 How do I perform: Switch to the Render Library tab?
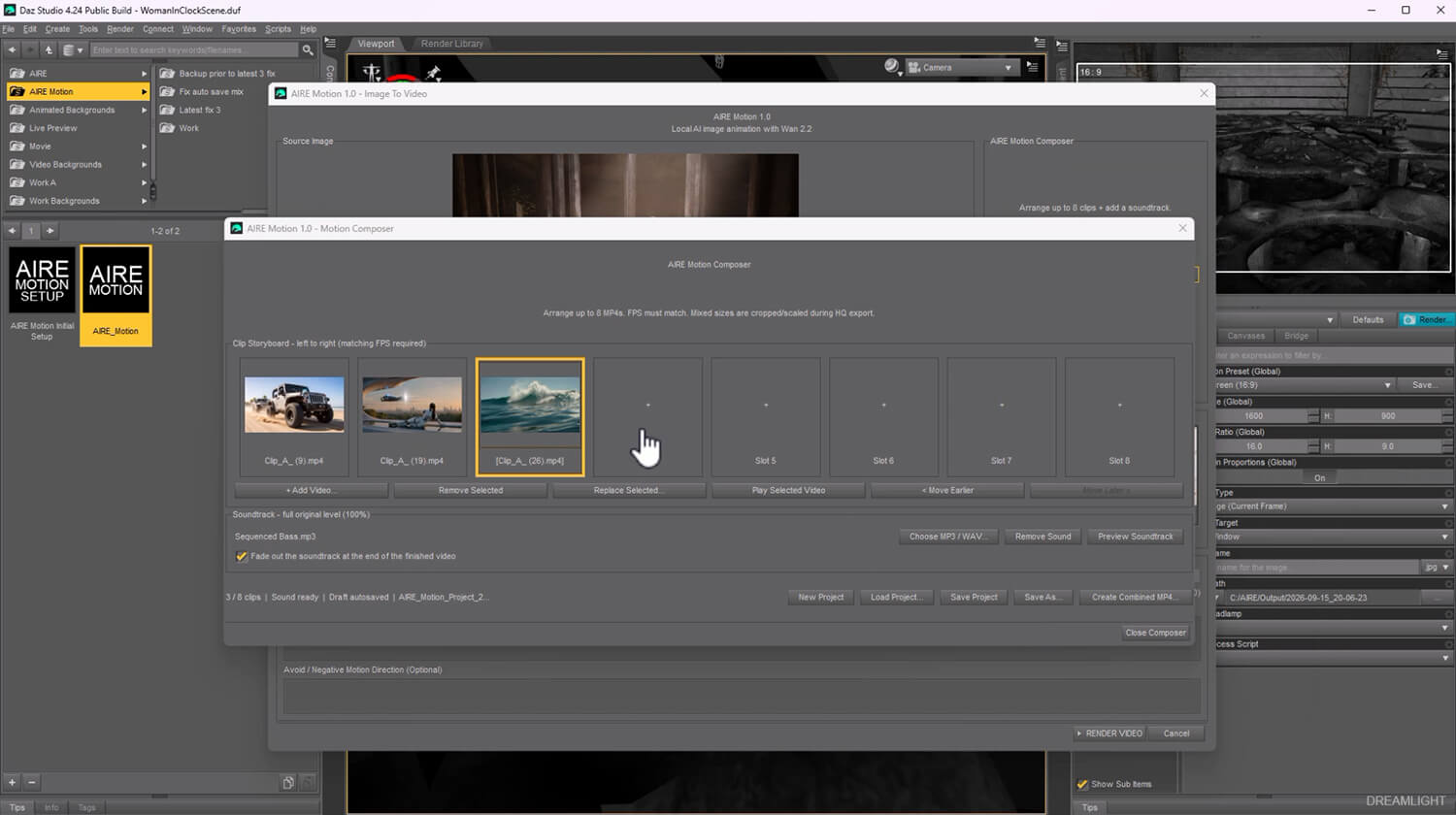point(451,44)
